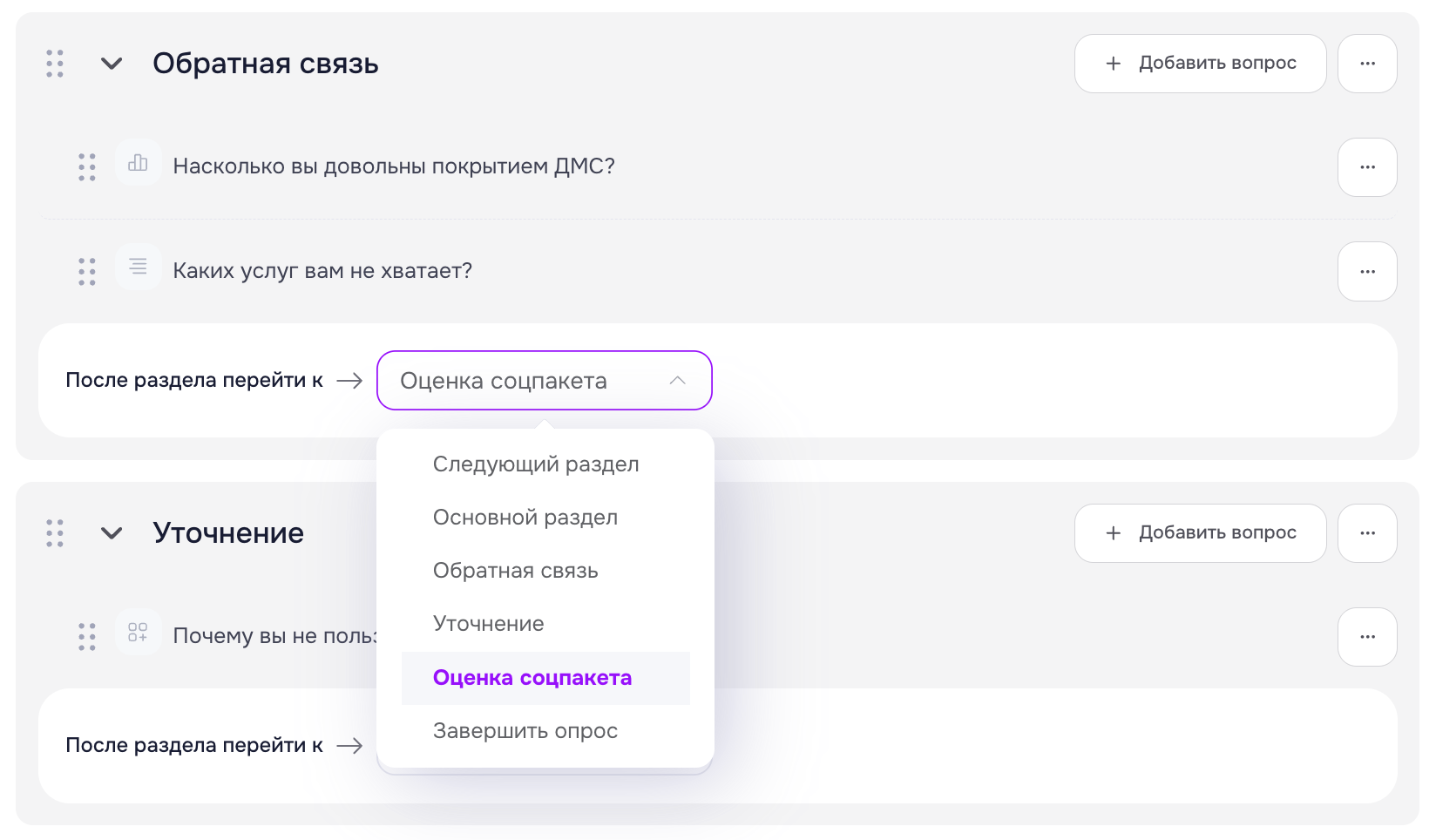Click the text lines icon beside Каких услуг question
This screenshot has height=840, width=1436.
point(138,267)
